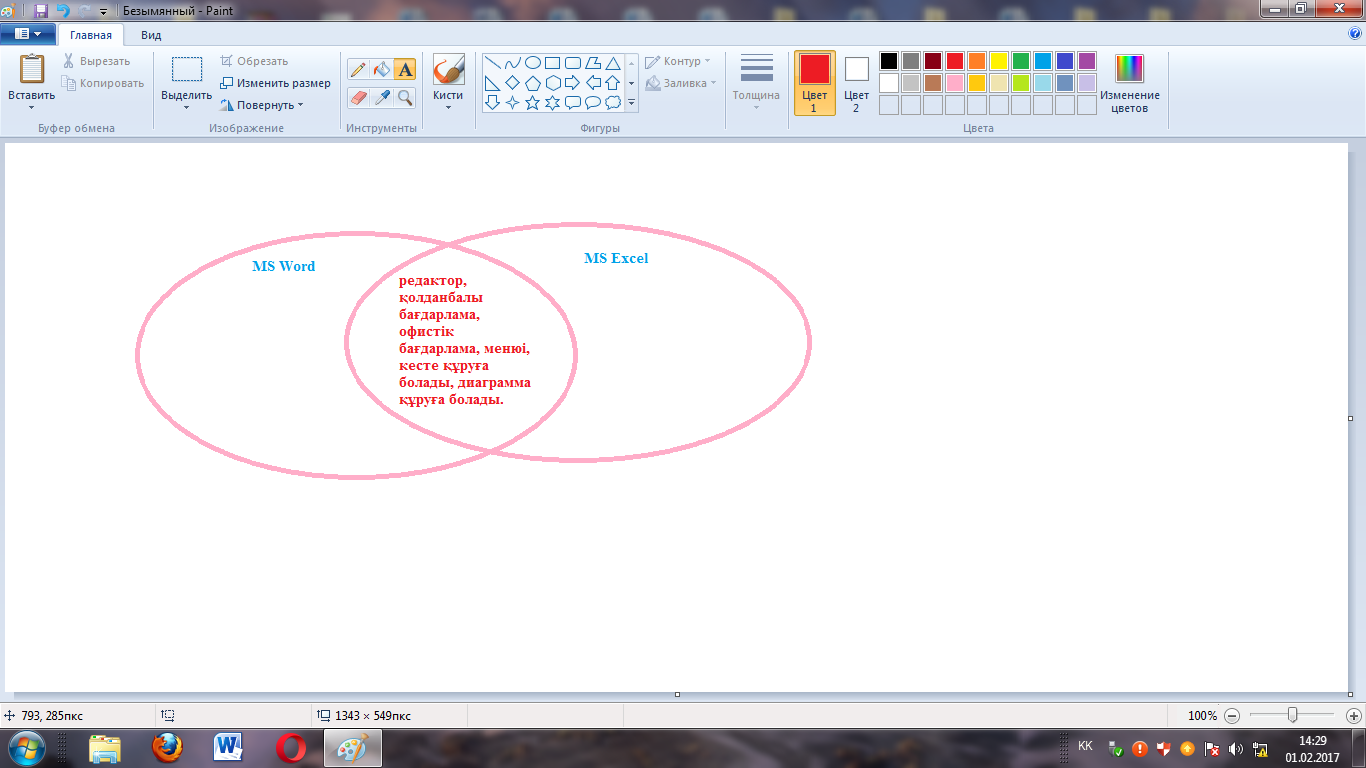Click the KK language indicator in tray
Image resolution: width=1366 pixels, height=768 pixels.
[x=1085, y=746]
